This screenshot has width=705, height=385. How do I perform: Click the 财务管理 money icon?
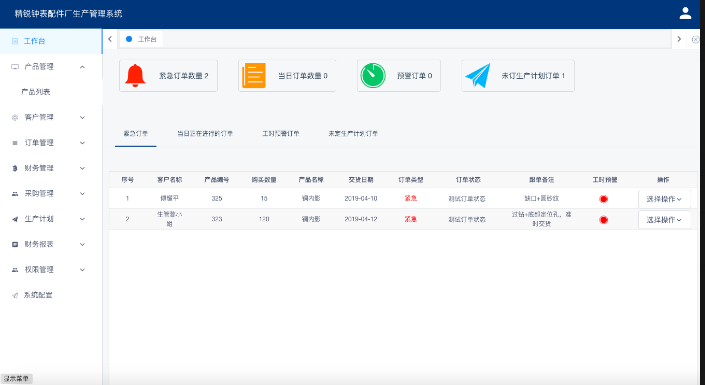tap(15, 168)
